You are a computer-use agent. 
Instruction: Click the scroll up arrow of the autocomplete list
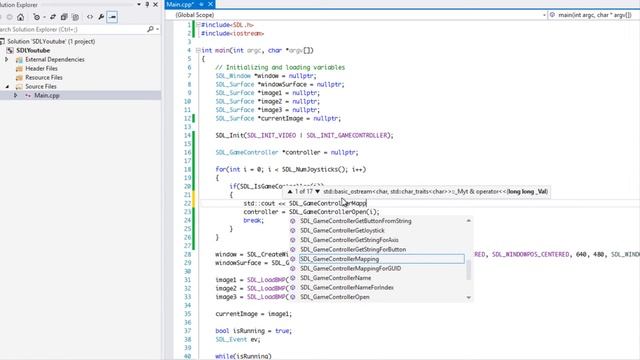tap(469, 220)
